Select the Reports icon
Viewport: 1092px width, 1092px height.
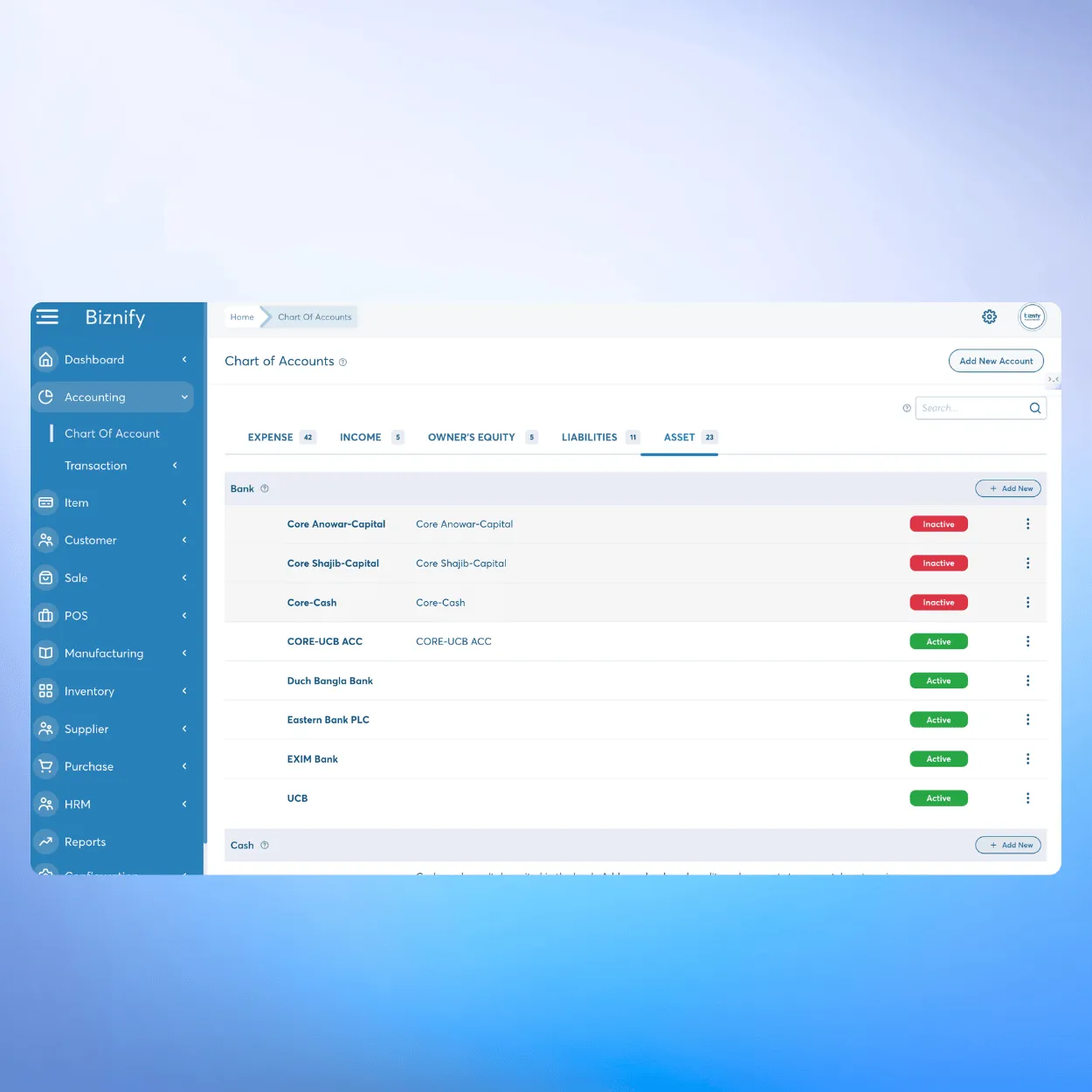[x=45, y=841]
